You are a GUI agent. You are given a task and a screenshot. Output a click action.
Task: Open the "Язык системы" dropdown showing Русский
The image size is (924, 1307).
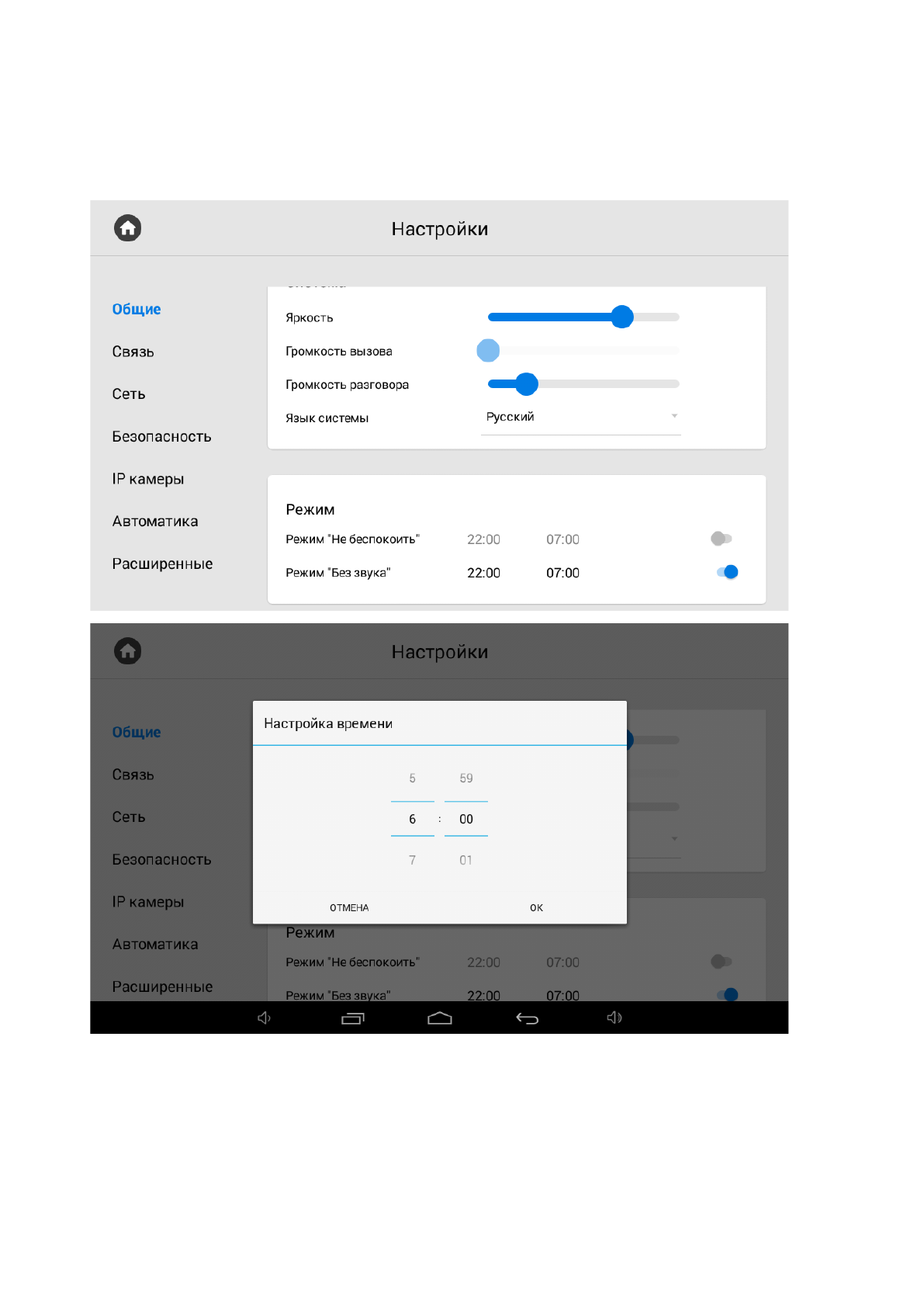pyautogui.click(x=580, y=418)
